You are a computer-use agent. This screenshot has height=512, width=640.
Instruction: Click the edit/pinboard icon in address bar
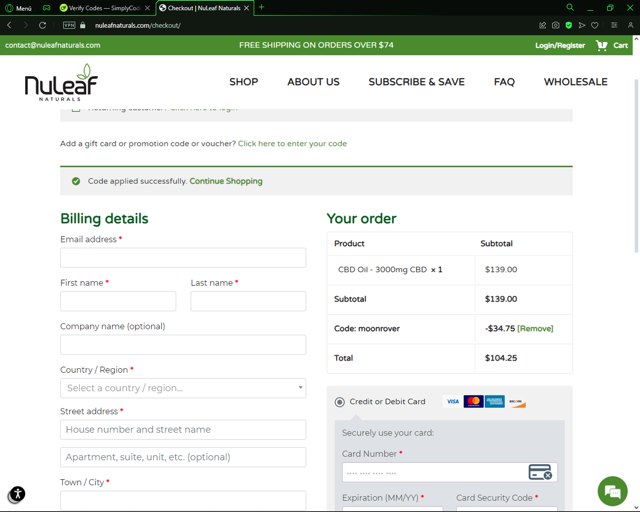click(542, 25)
